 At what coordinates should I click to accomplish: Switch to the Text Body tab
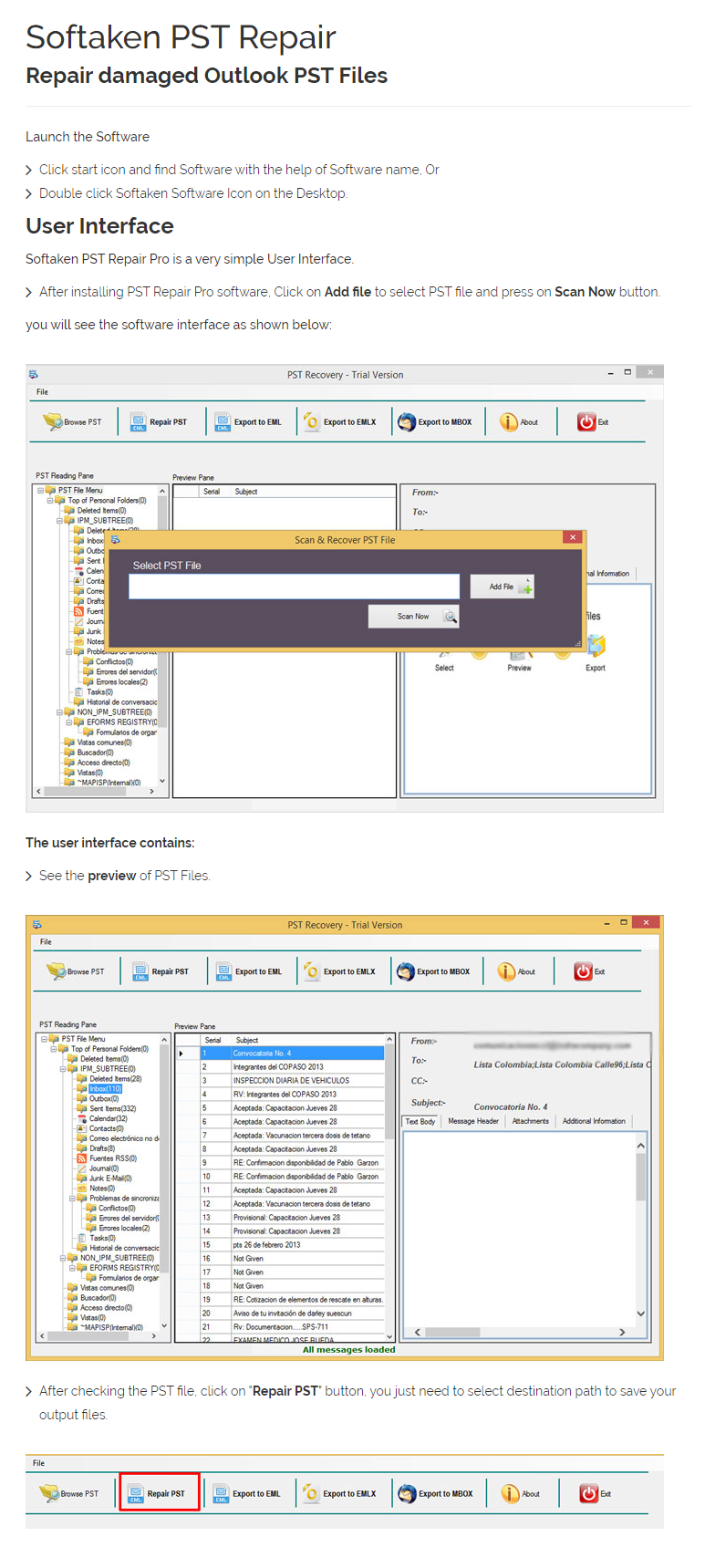coord(420,1121)
